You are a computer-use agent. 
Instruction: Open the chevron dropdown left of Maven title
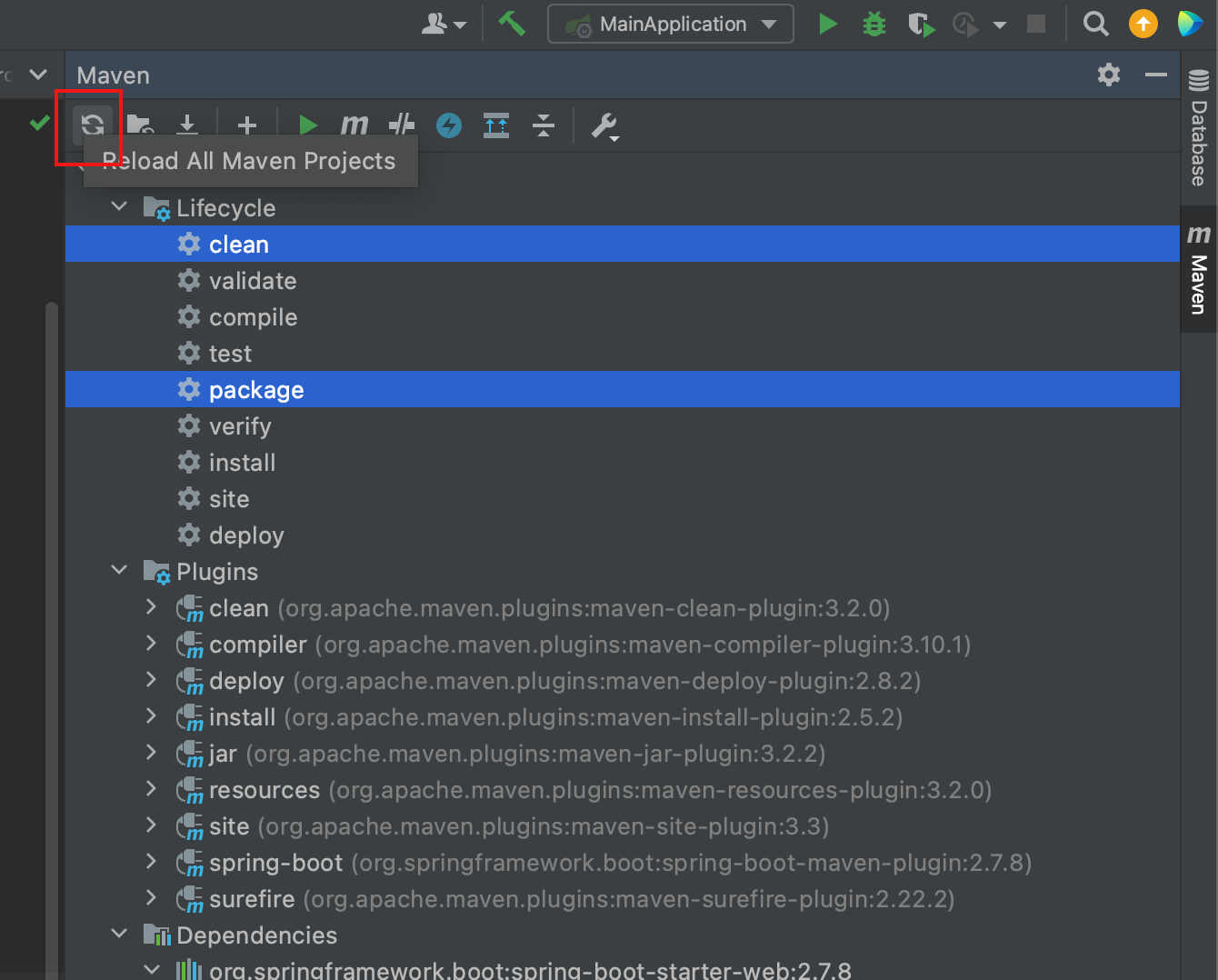click(38, 75)
